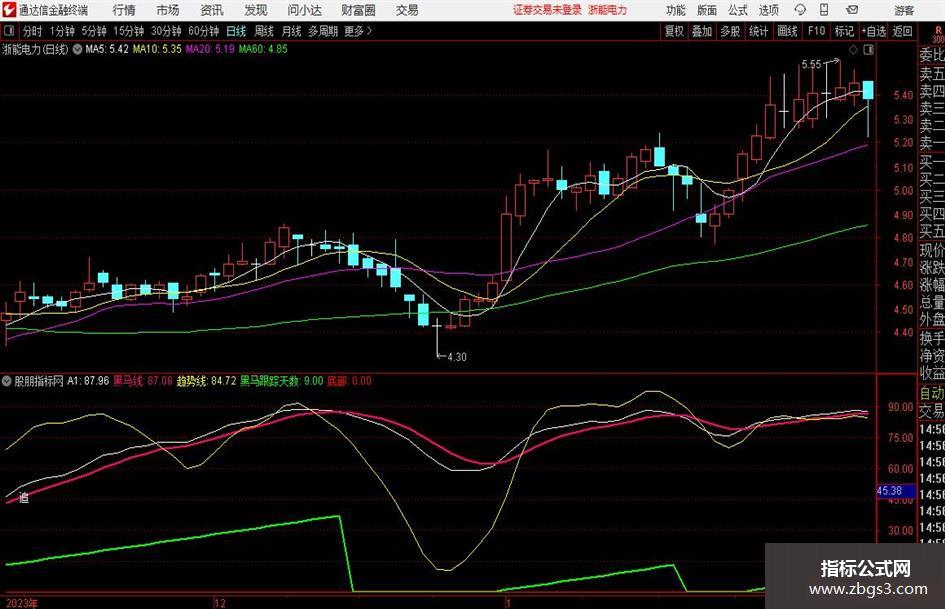The width and height of the screenshot is (945, 609).
Task: Click the MA5: 5.42 label
Action: click(107, 49)
